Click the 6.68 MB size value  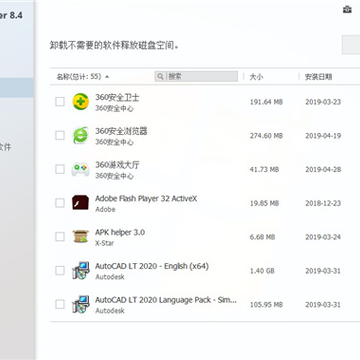[x=262, y=237]
